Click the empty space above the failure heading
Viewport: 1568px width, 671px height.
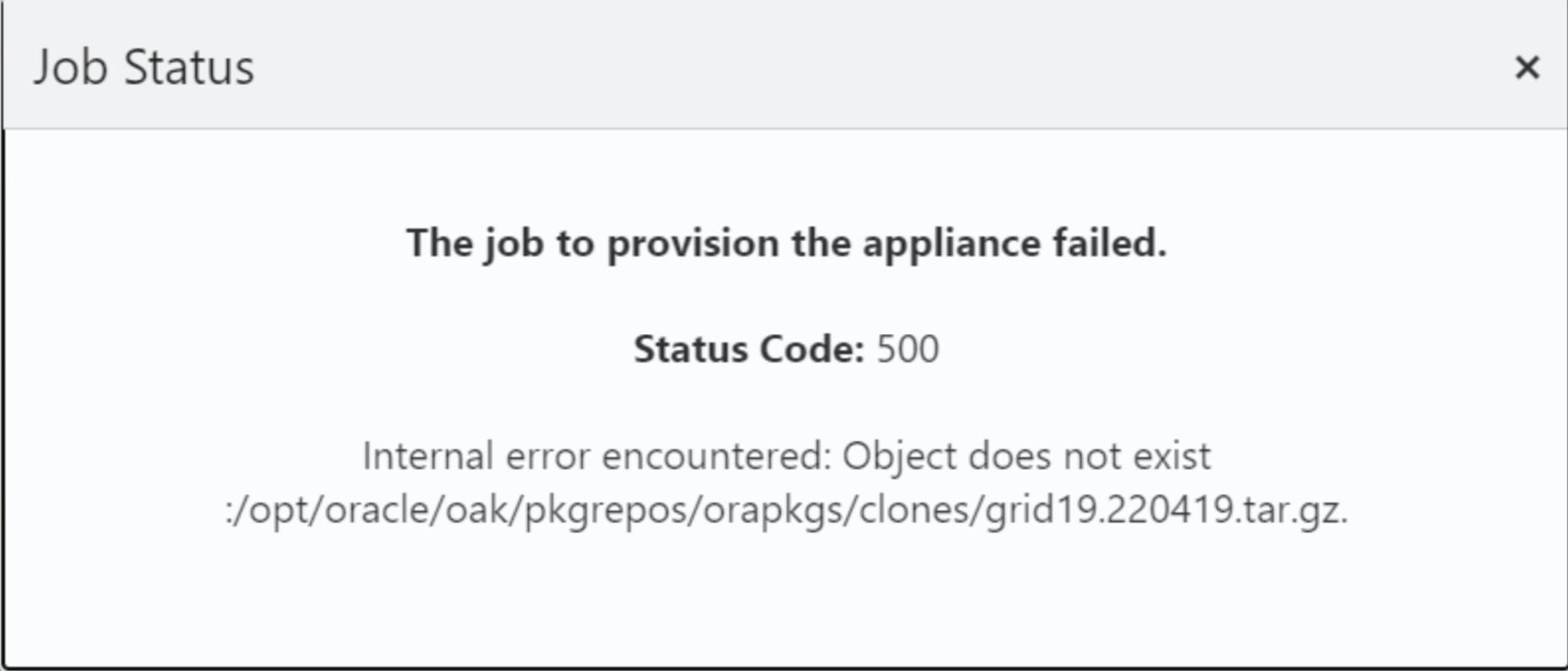tap(785, 173)
